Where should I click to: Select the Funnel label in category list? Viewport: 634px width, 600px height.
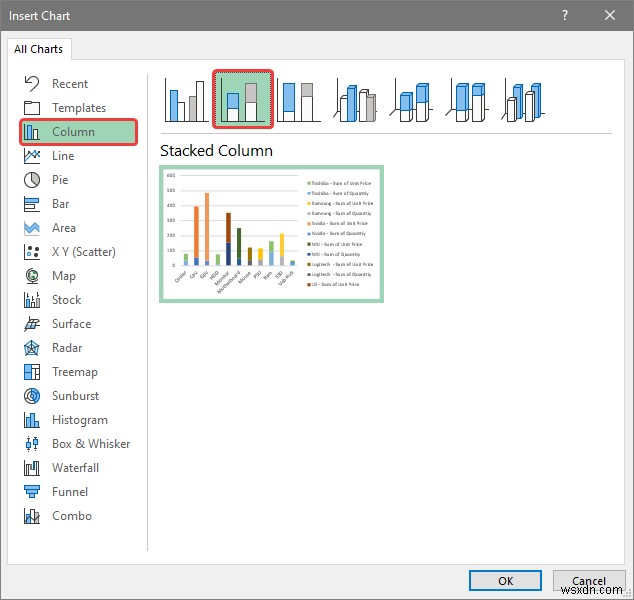[x=70, y=492]
